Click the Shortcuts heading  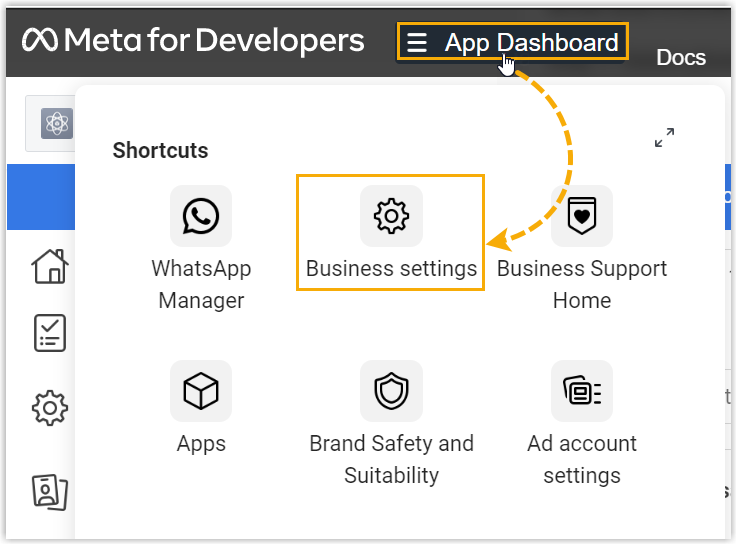pos(160,151)
